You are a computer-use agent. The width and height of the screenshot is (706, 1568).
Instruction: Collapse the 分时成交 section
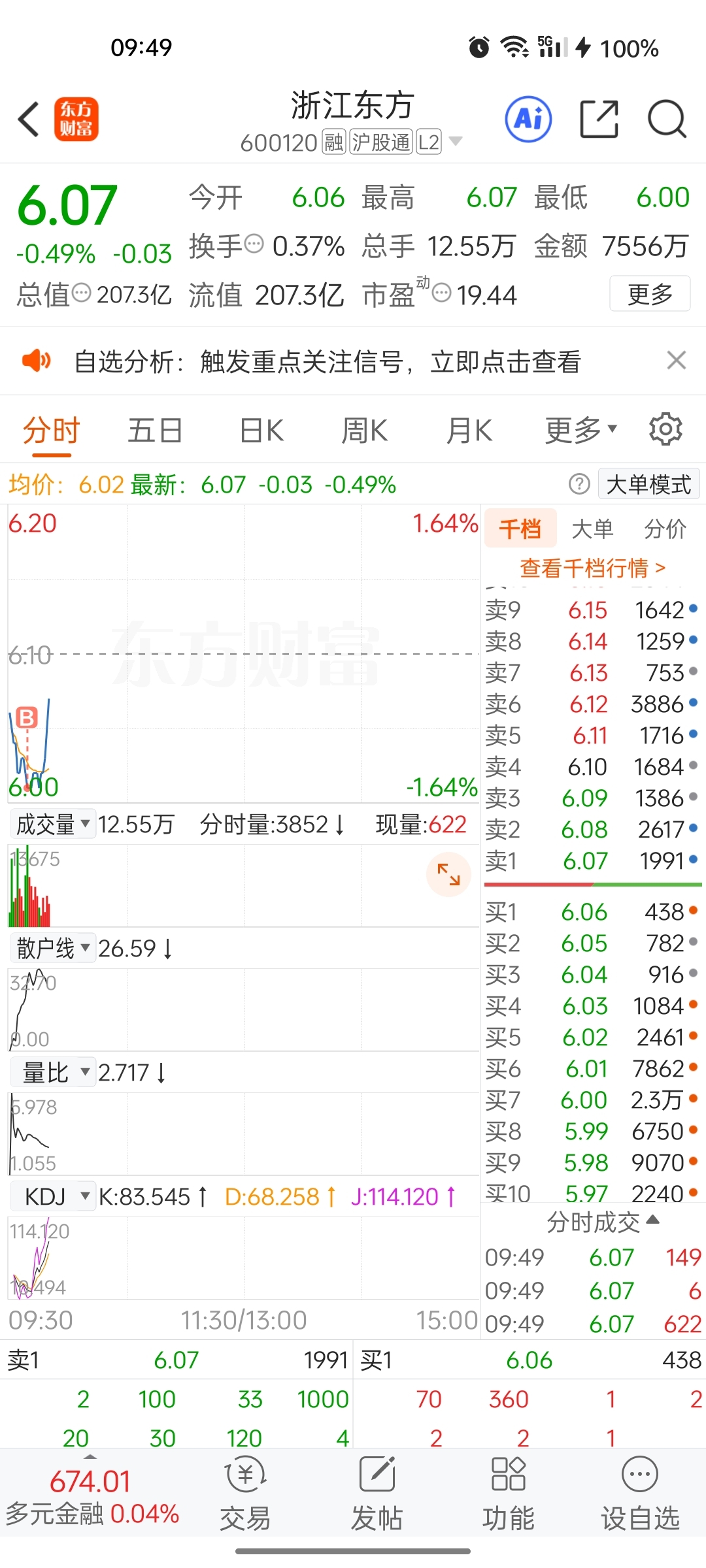[x=603, y=1221]
